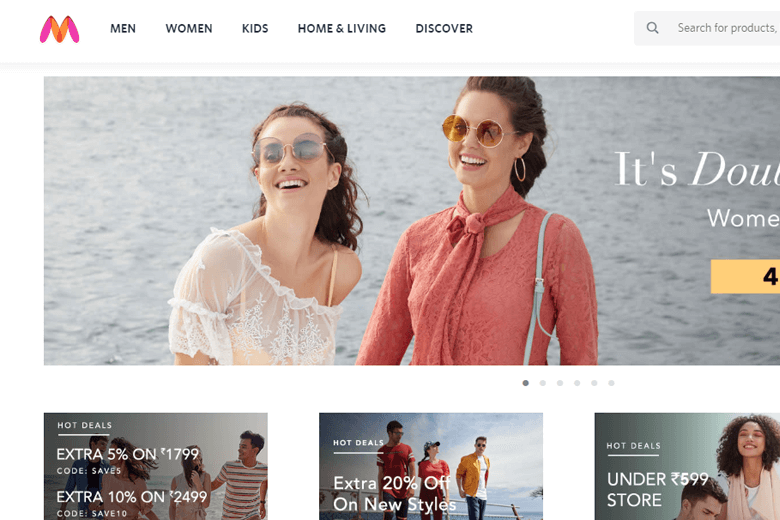780x520 pixels.
Task: Open the Under ₹599 Store deal
Action: pyautogui.click(x=687, y=466)
